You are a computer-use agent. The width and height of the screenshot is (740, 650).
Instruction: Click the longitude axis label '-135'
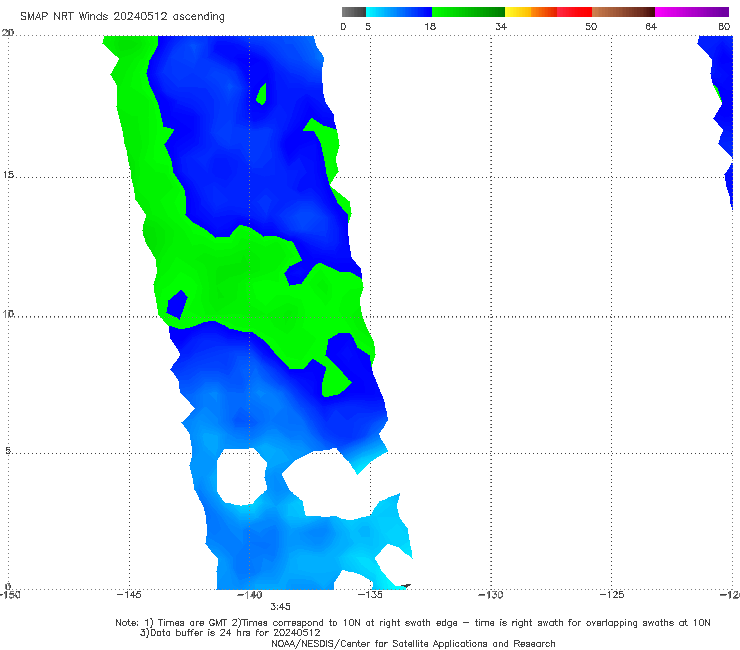(370, 595)
